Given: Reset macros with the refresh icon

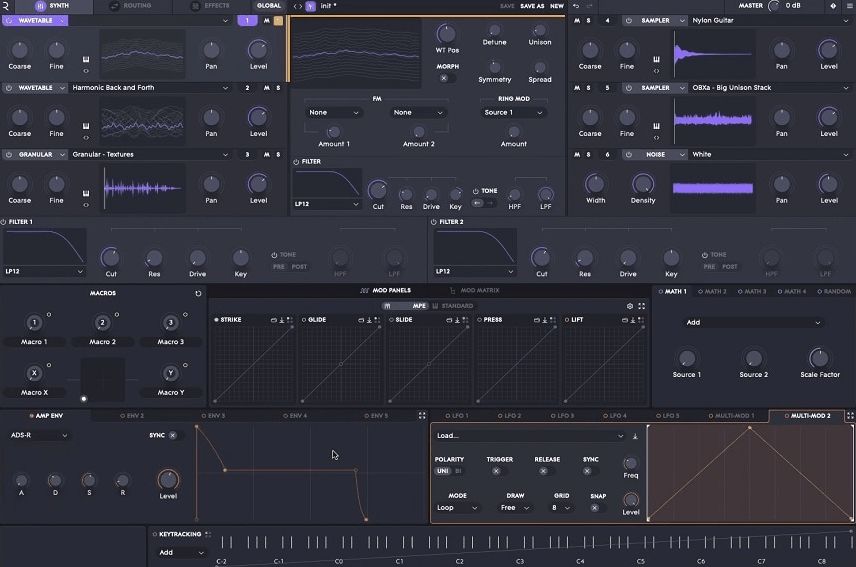Looking at the screenshot, I should coord(198,293).
